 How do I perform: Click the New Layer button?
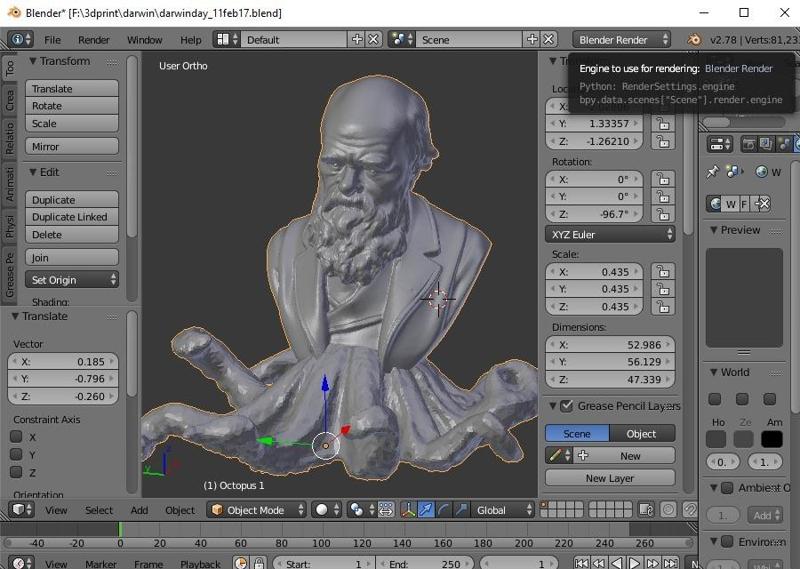coord(610,478)
